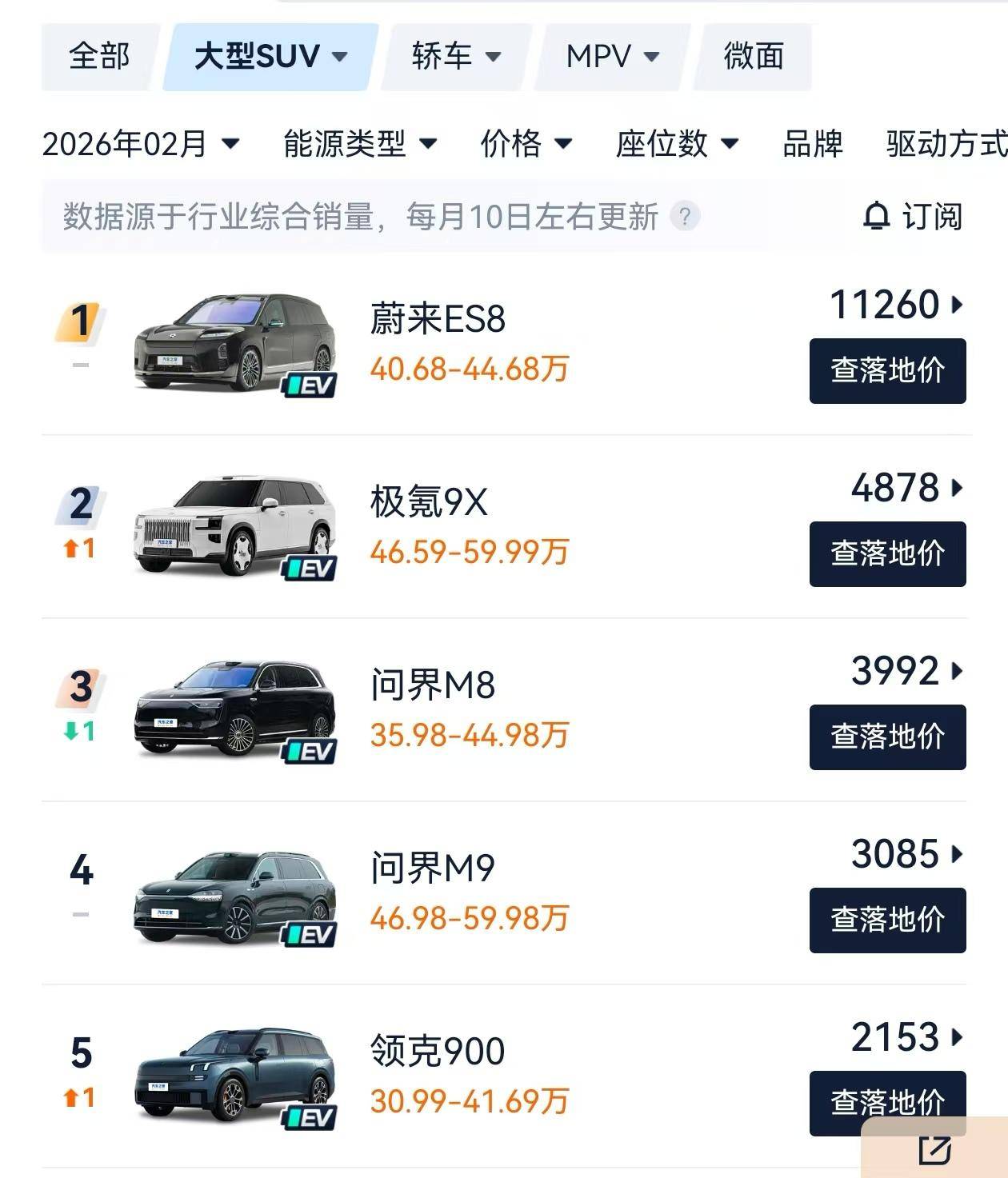The width and height of the screenshot is (1008, 1178).
Task: Open the 极氪9X car thumbnail
Action: point(234,526)
